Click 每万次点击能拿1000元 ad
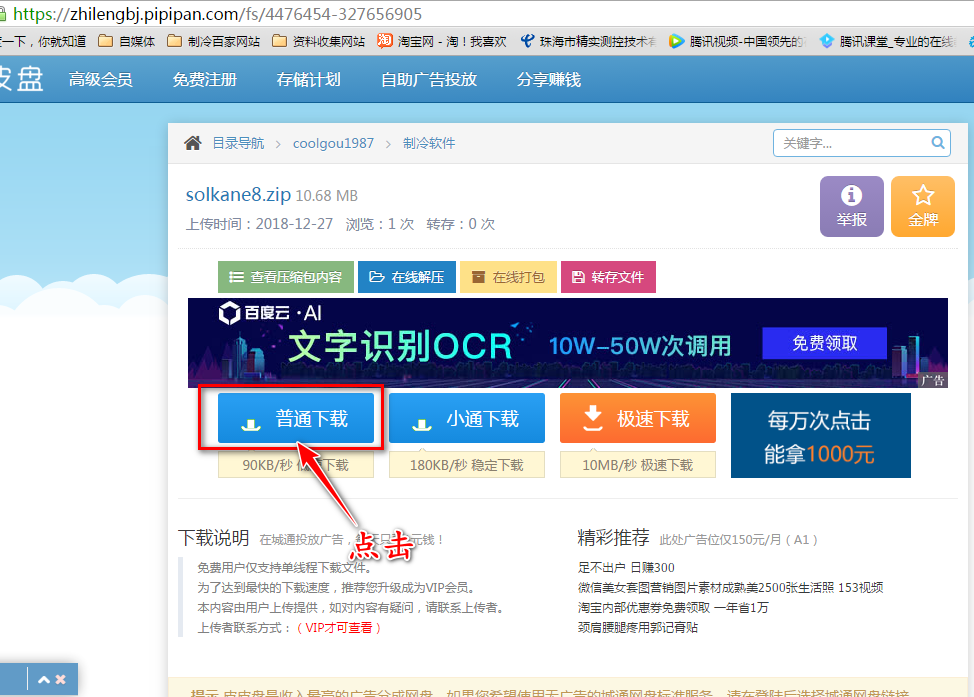Viewport: 974px width, 697px height. (x=821, y=435)
